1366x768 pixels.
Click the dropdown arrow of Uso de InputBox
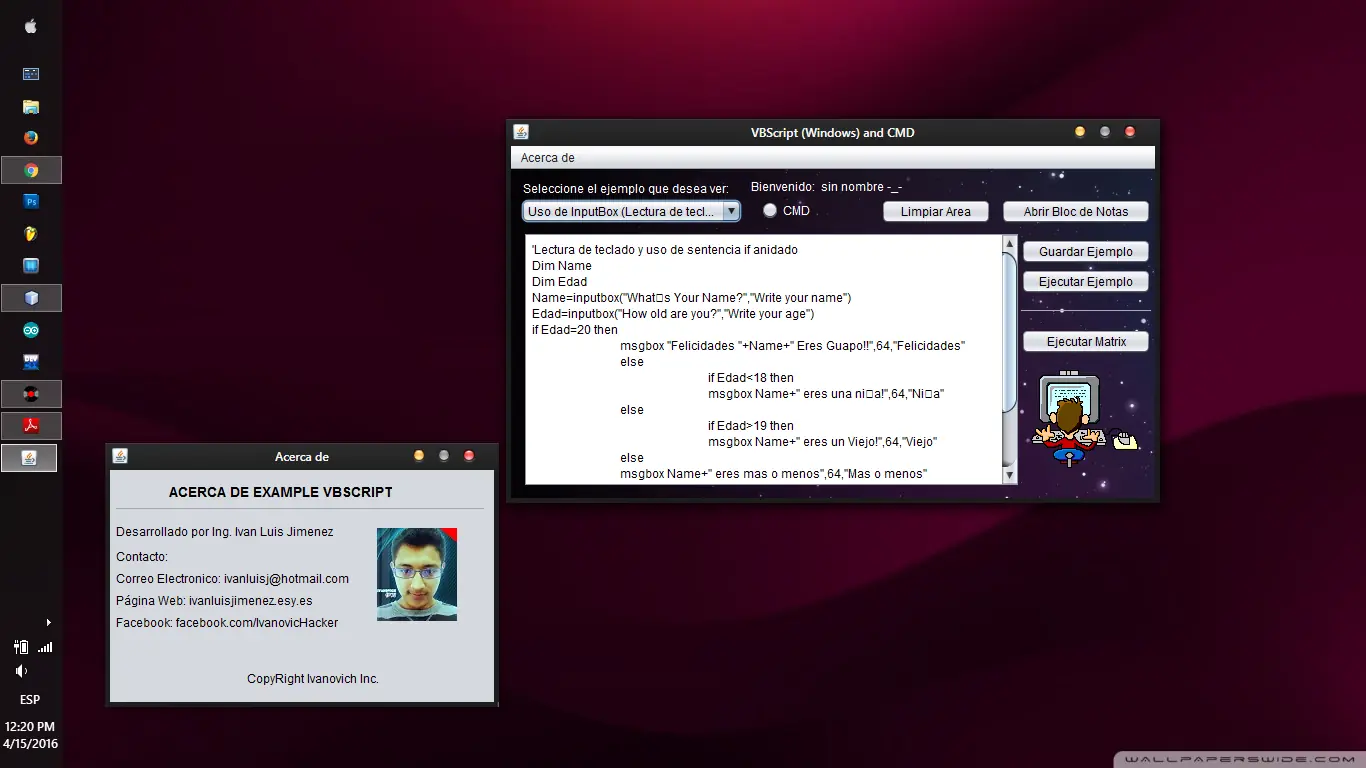731,211
